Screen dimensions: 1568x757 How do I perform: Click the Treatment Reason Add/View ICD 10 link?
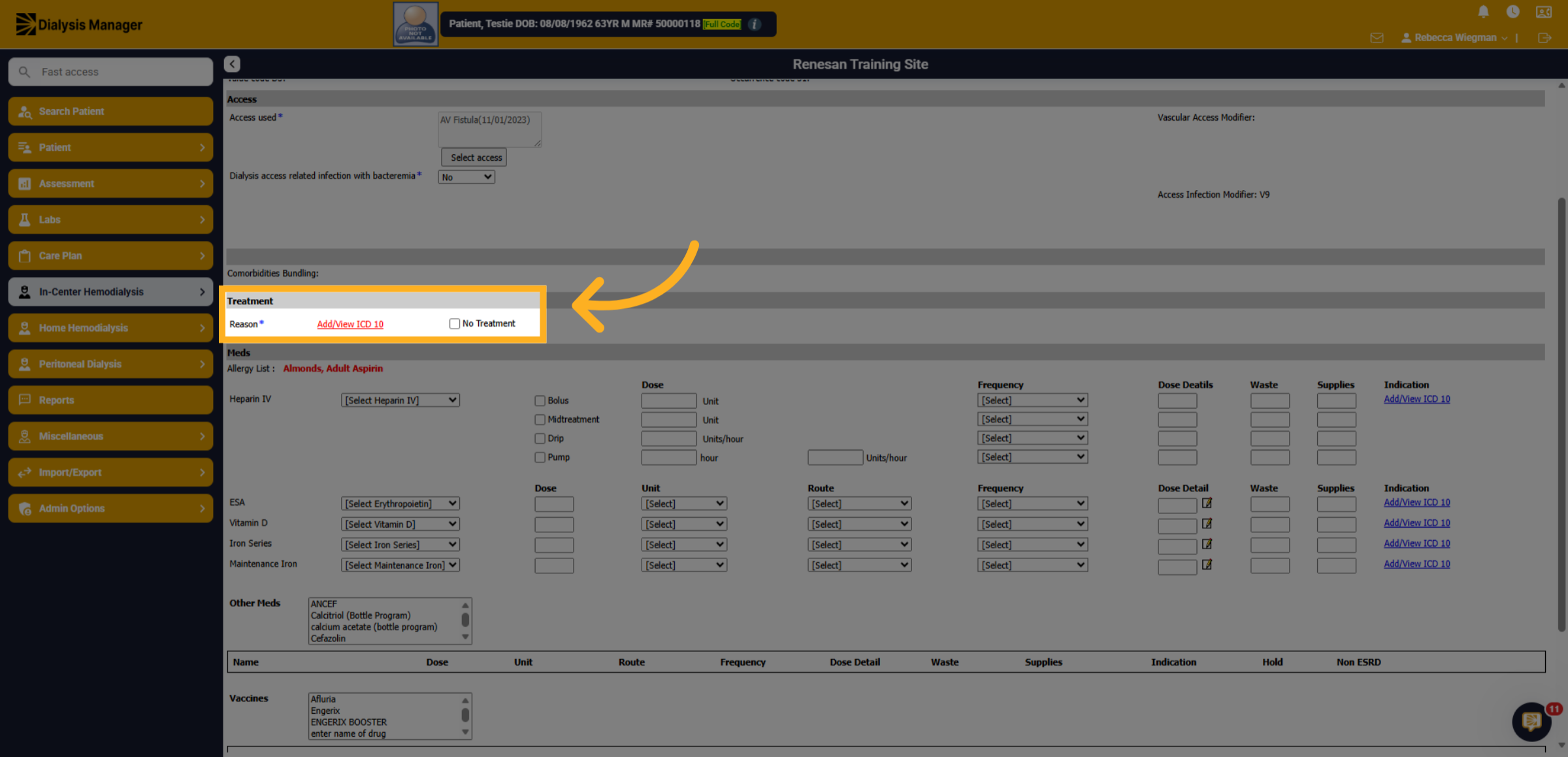tap(350, 324)
